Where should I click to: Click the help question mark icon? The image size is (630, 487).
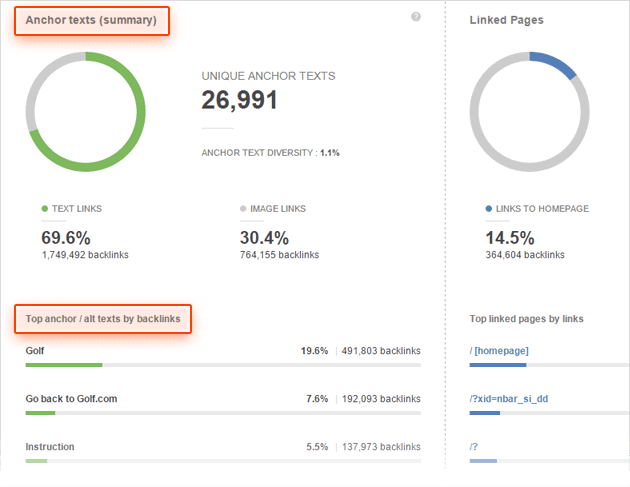(416, 17)
